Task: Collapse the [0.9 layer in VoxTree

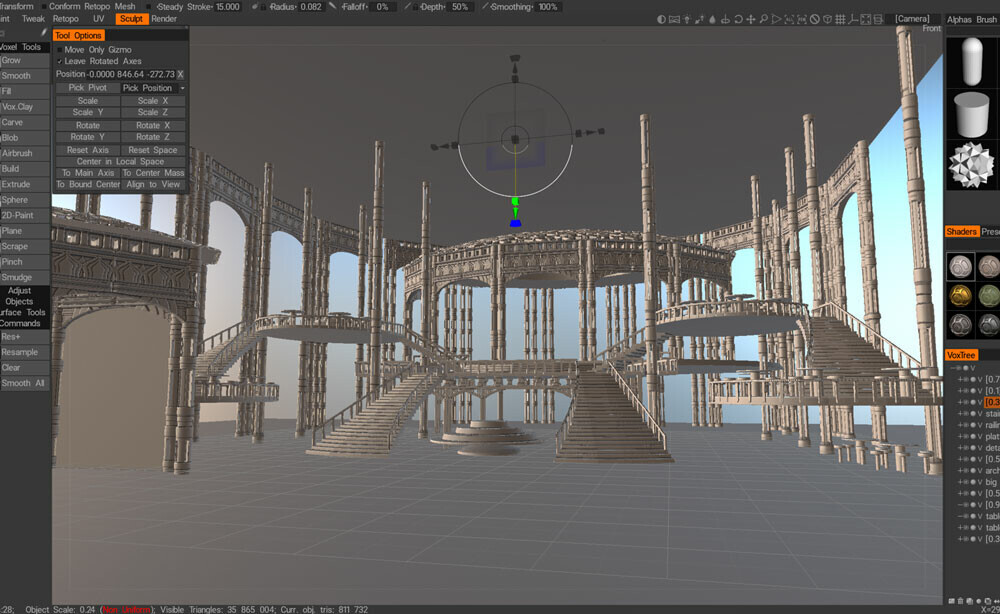Action: (x=960, y=504)
